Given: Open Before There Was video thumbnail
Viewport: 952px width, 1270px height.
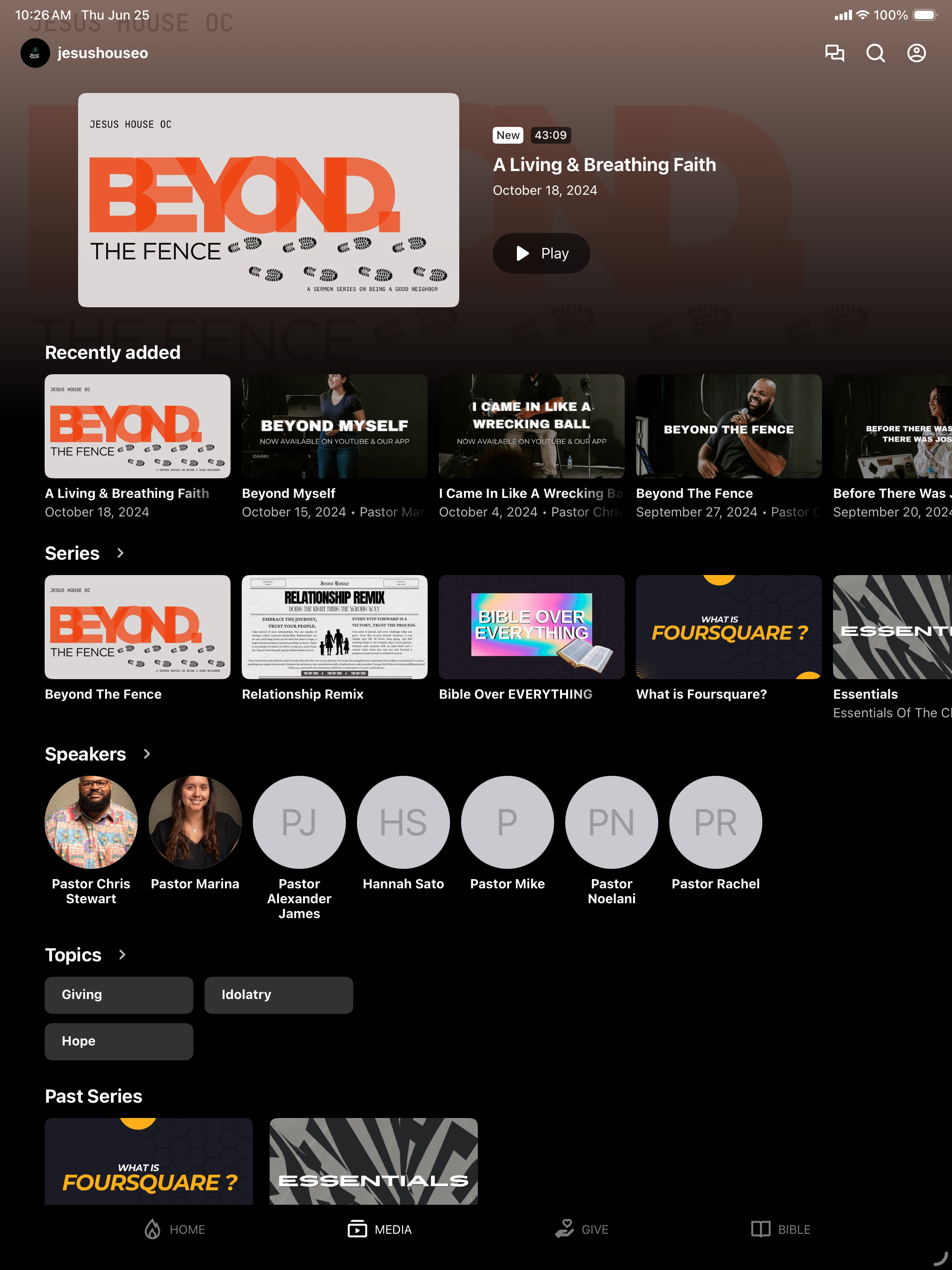Looking at the screenshot, I should pos(892,426).
